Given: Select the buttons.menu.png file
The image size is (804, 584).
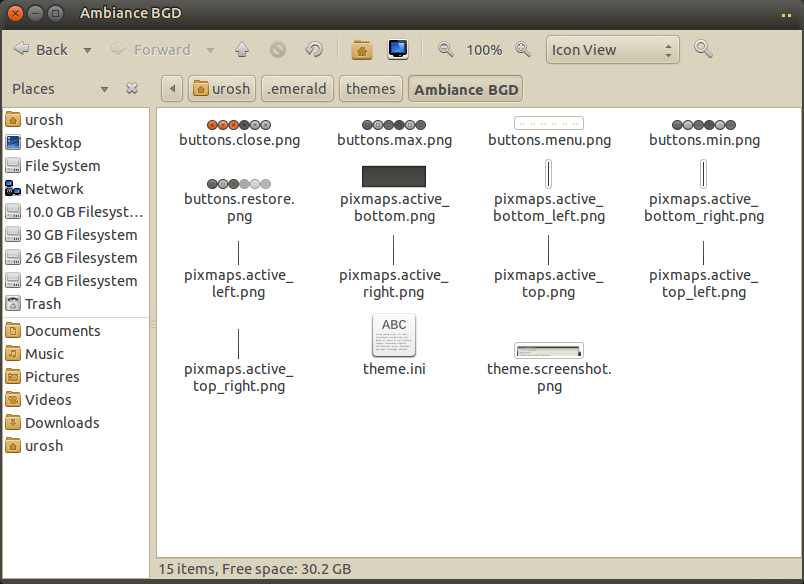Looking at the screenshot, I should pyautogui.click(x=549, y=132).
